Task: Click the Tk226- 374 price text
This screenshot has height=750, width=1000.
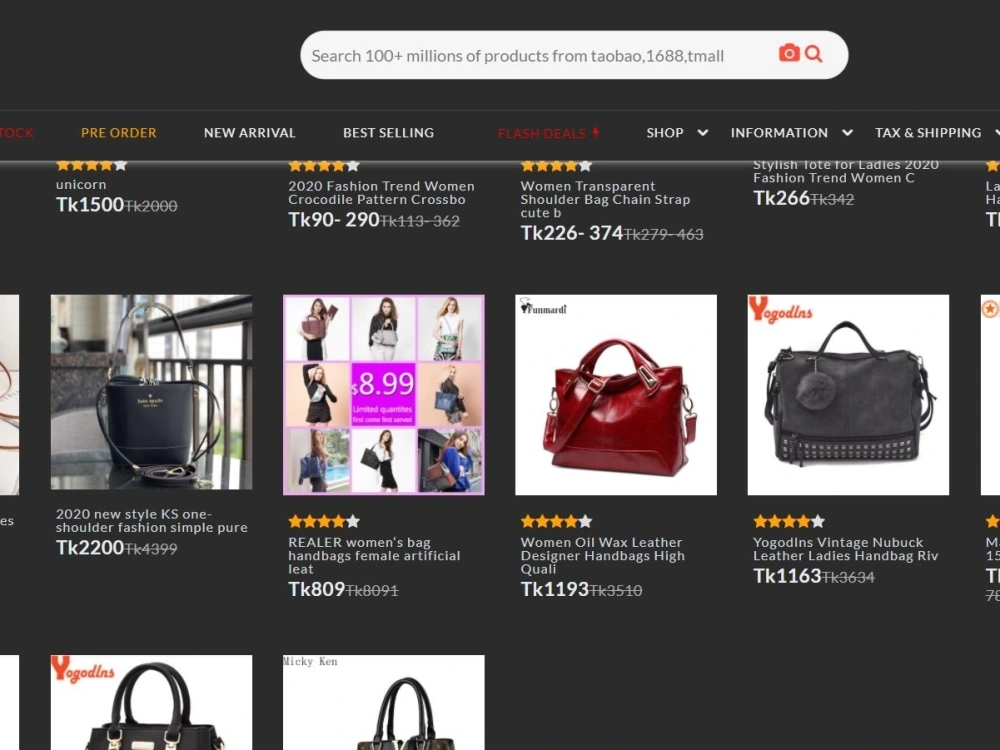Action: 571,233
